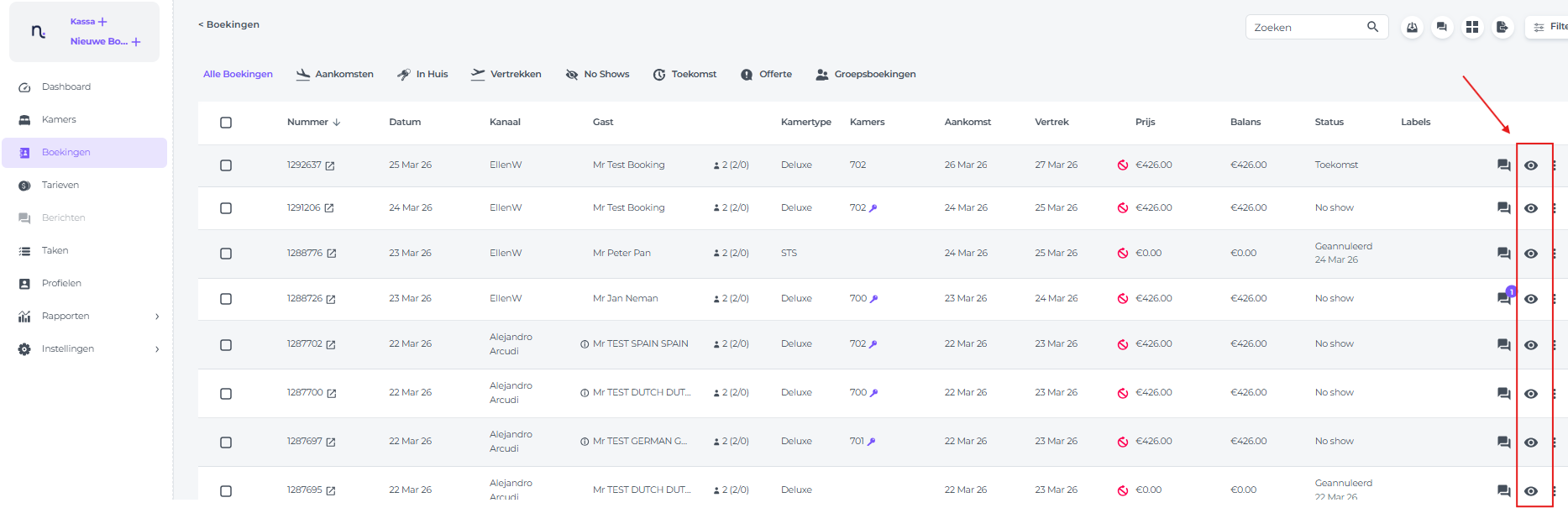This screenshot has height=508, width=1568.
Task: Select the No Shows tab
Action: point(597,75)
